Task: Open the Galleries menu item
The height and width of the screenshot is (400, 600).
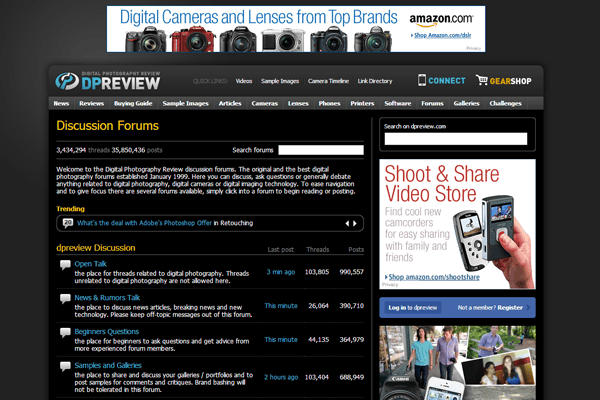Action: tap(466, 103)
